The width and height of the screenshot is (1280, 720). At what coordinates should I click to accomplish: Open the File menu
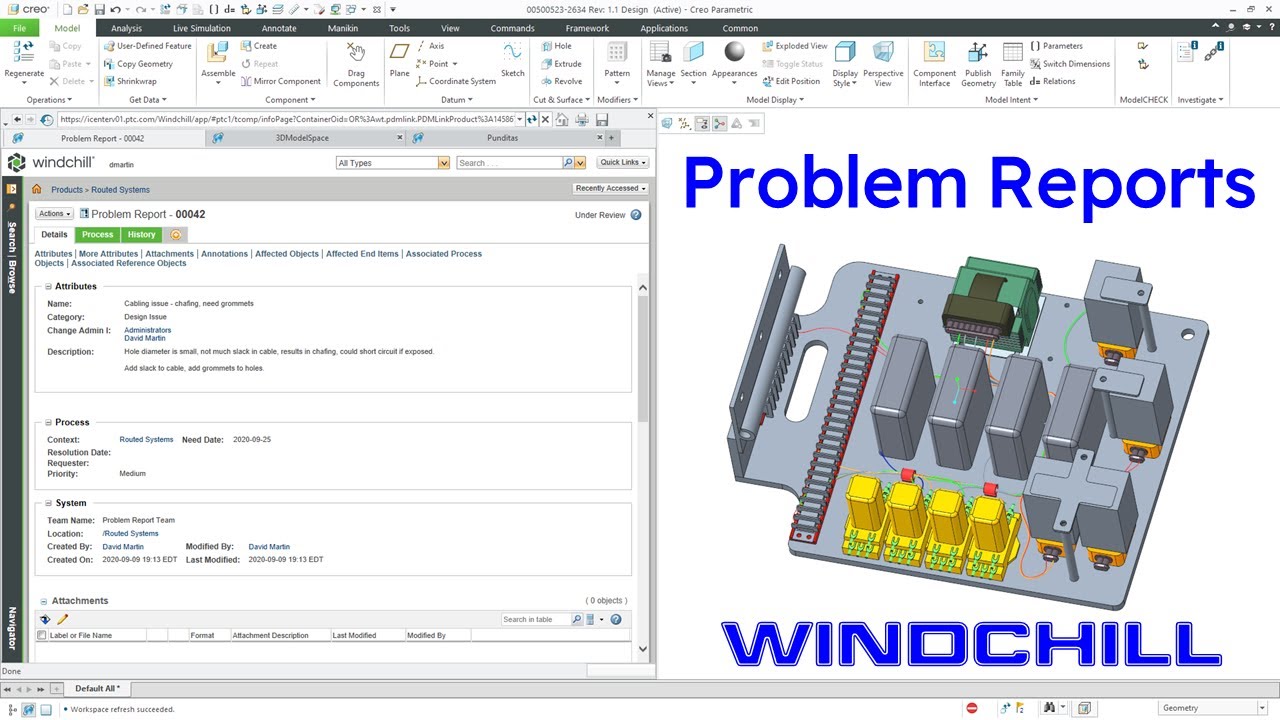(20, 28)
